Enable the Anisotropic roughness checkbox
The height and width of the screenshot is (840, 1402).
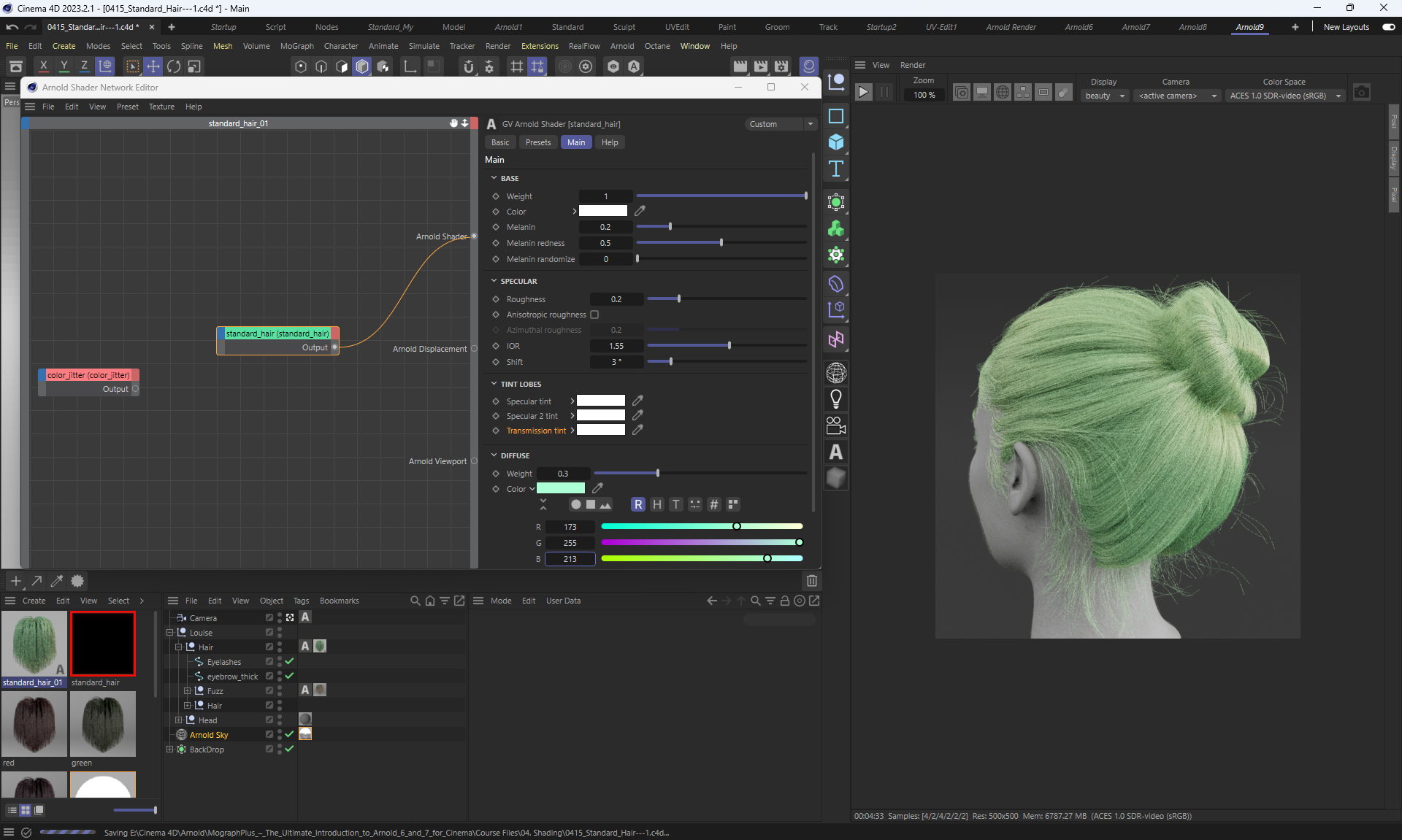pos(594,315)
